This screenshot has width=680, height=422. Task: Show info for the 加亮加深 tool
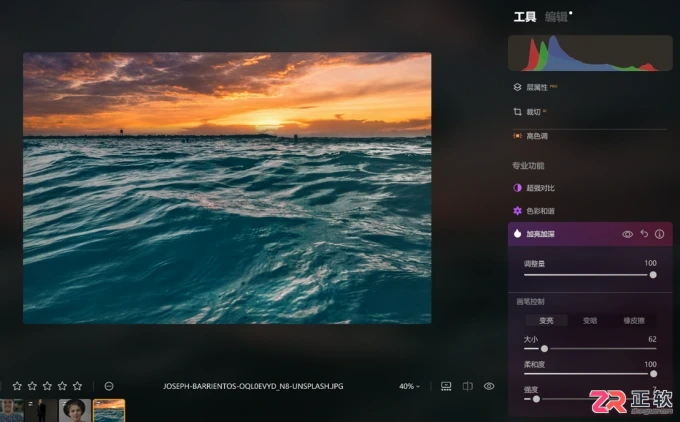point(660,234)
